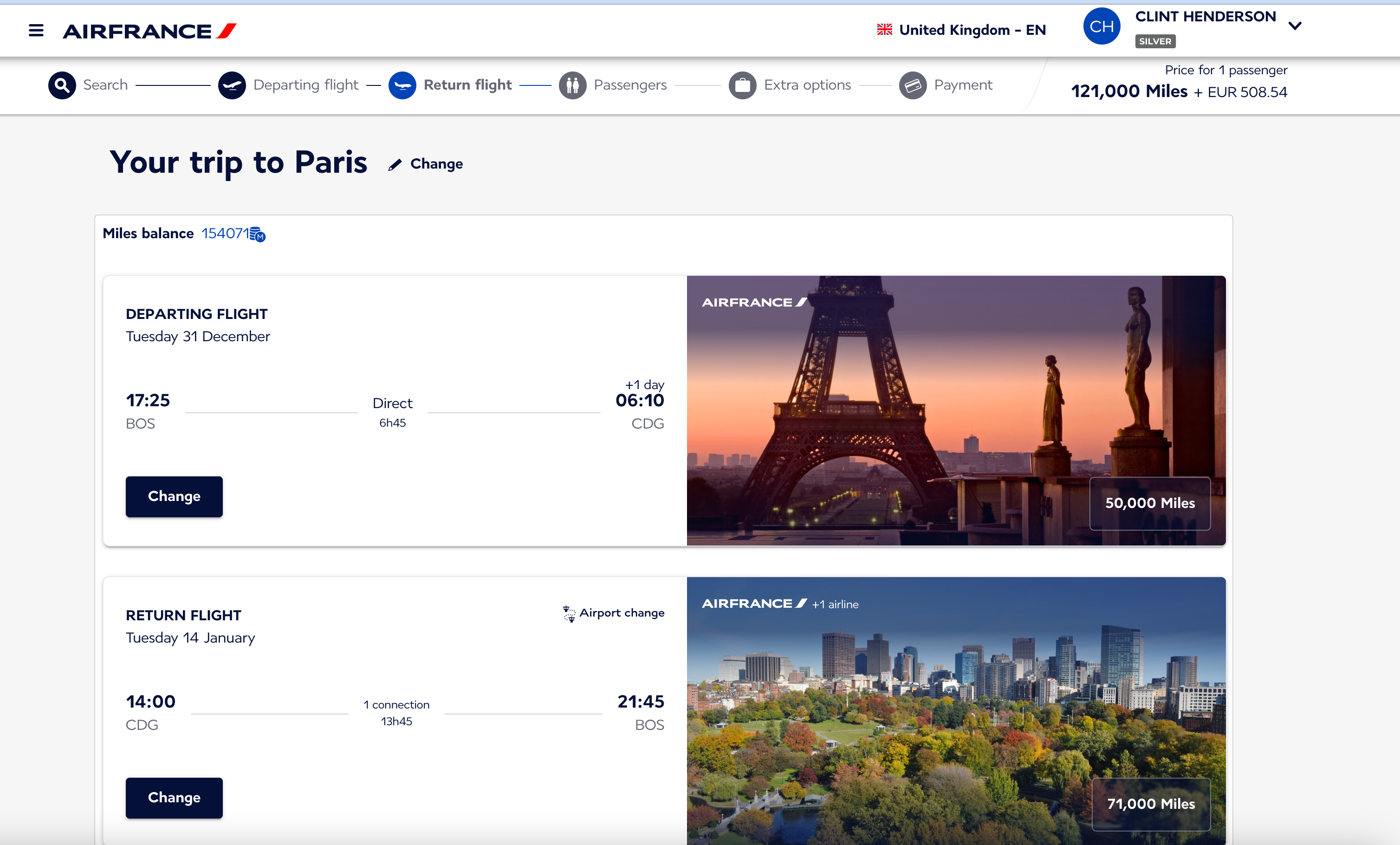Image resolution: width=1400 pixels, height=845 pixels.
Task: Click the Airport change label
Action: tap(622, 612)
